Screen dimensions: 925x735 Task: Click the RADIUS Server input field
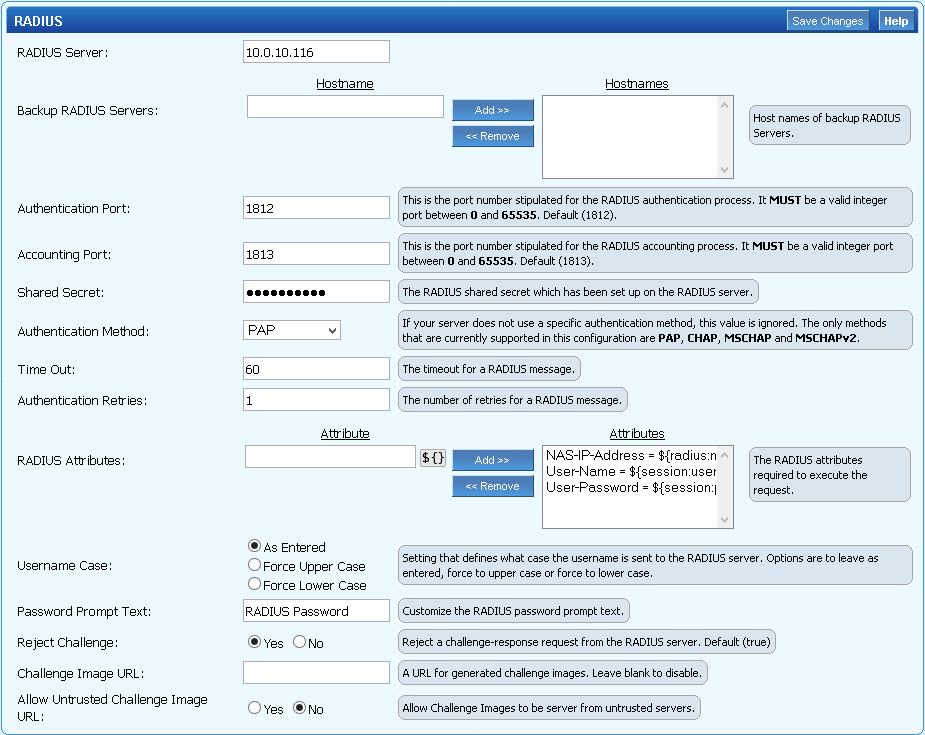(316, 52)
